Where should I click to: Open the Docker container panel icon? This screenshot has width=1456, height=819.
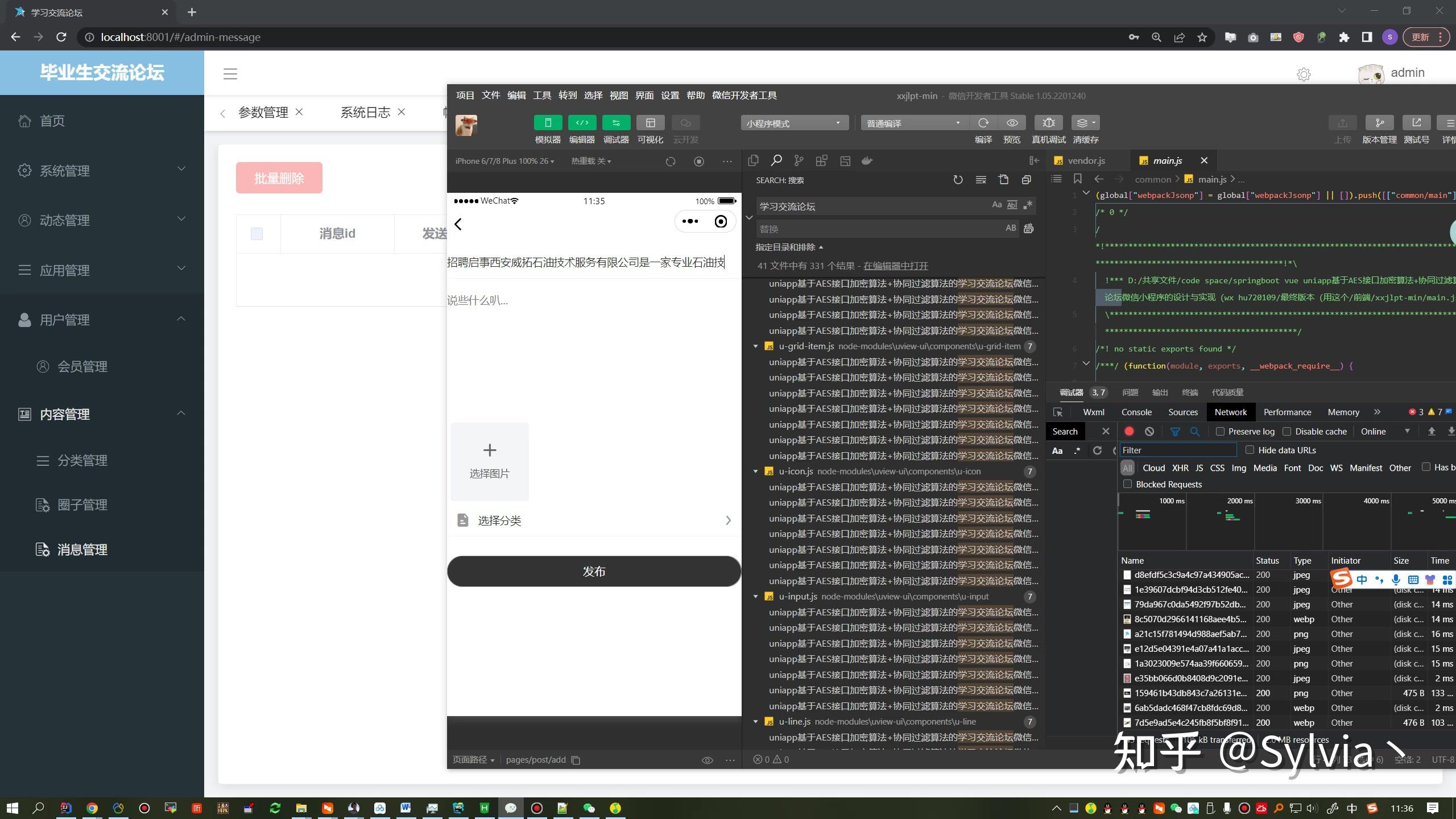point(866,161)
